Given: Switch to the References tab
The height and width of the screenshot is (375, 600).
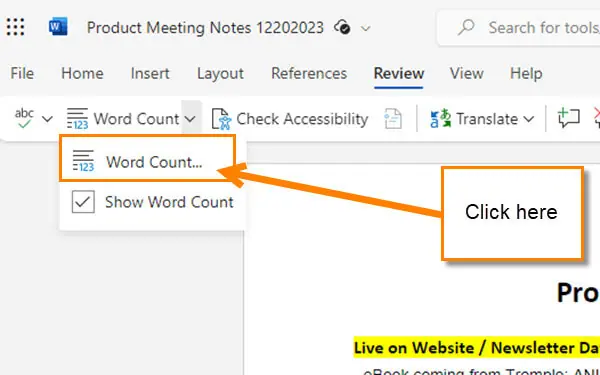Looking at the screenshot, I should 309,73.
